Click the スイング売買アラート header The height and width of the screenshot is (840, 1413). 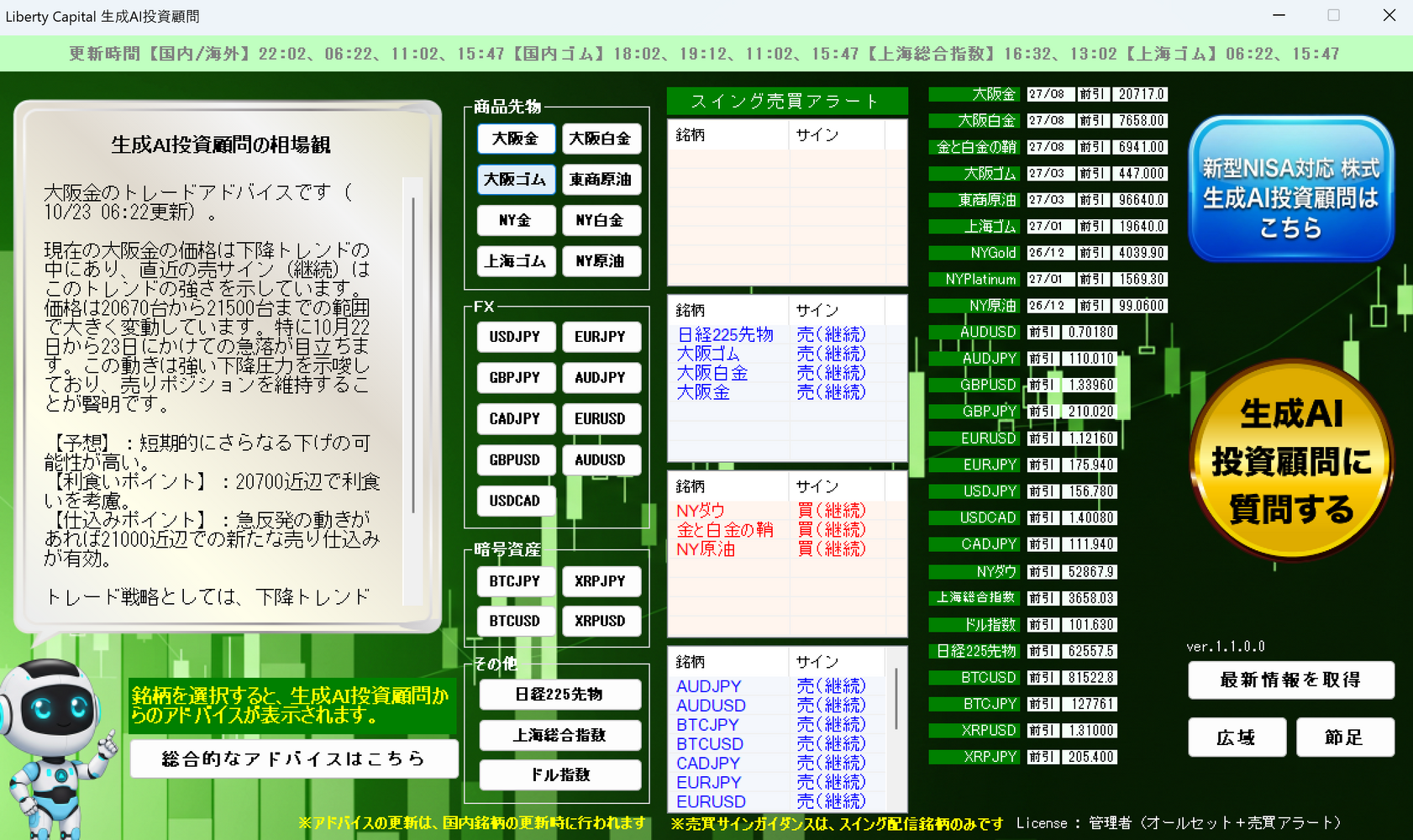tap(787, 102)
